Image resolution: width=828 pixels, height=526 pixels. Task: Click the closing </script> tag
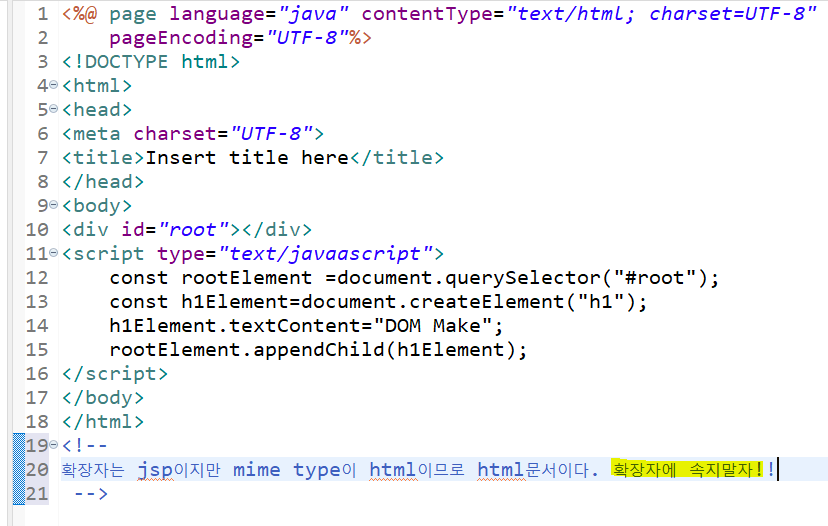(115, 374)
